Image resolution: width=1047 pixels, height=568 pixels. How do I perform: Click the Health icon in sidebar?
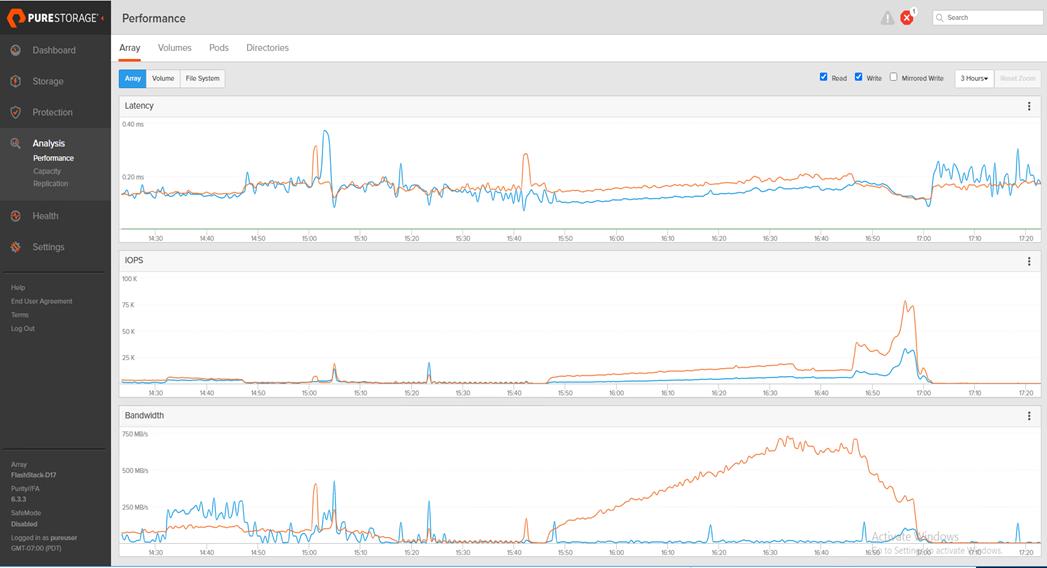click(x=15, y=216)
